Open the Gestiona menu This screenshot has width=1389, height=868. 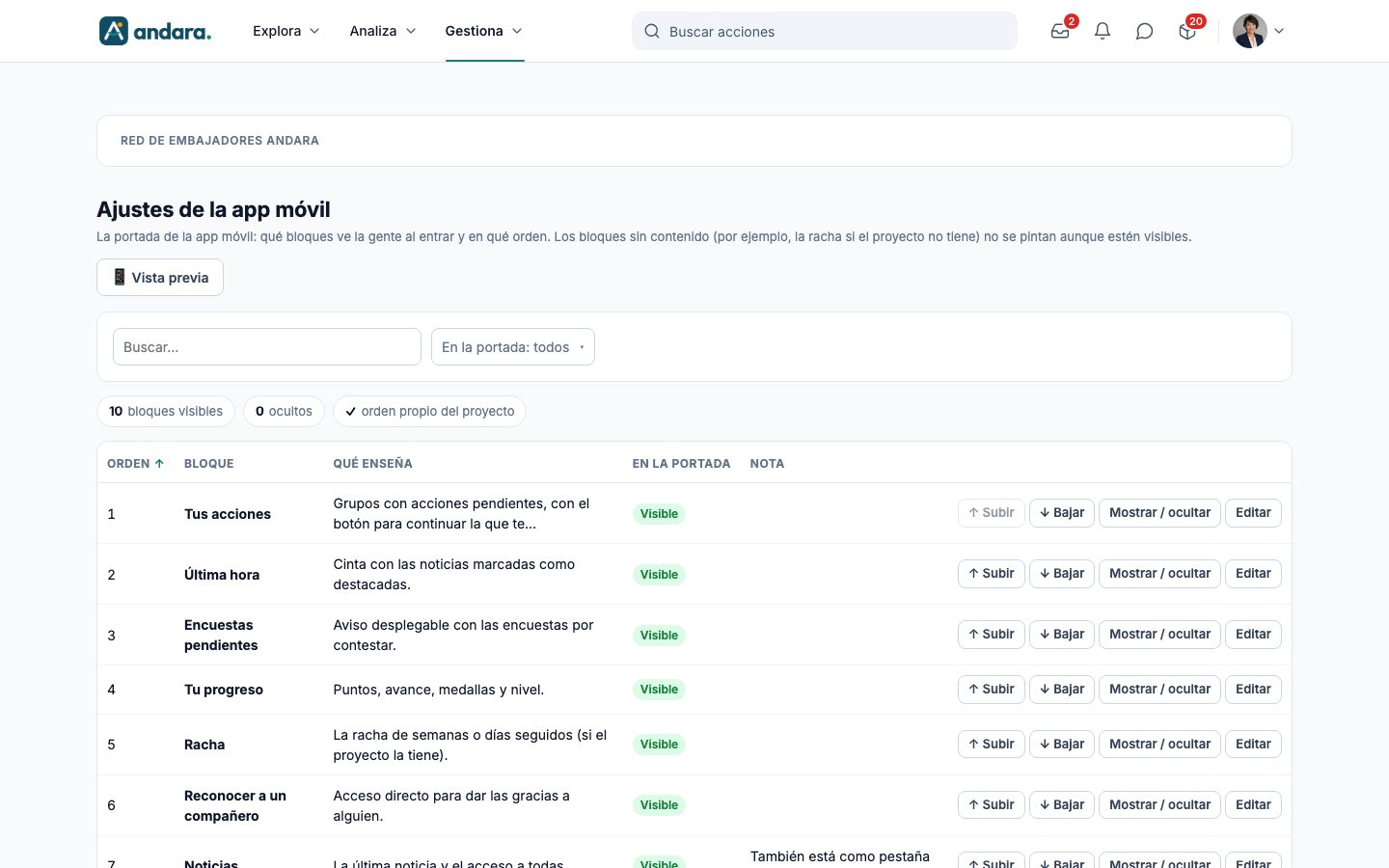click(484, 31)
